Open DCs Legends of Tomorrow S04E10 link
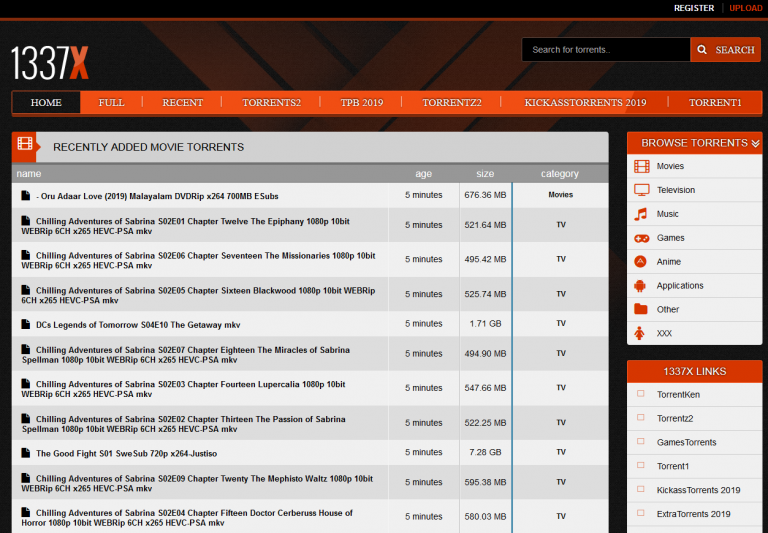 (138, 325)
